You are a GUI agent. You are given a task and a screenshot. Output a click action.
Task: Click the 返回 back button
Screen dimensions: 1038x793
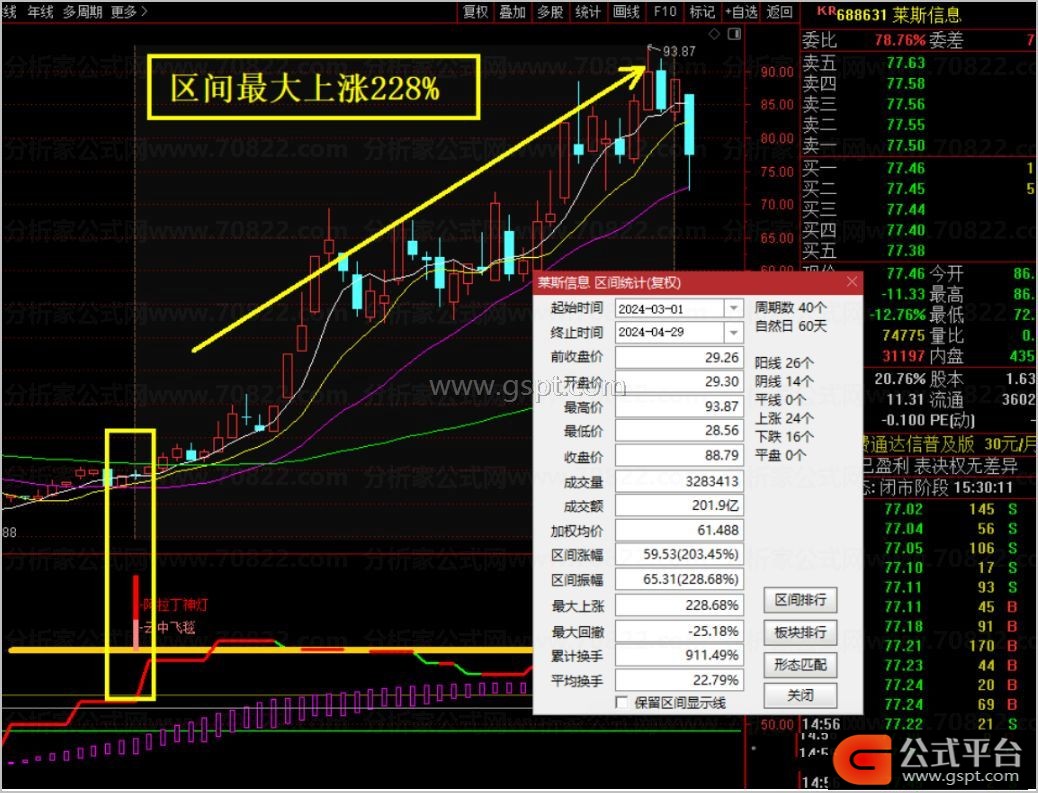pyautogui.click(x=779, y=12)
